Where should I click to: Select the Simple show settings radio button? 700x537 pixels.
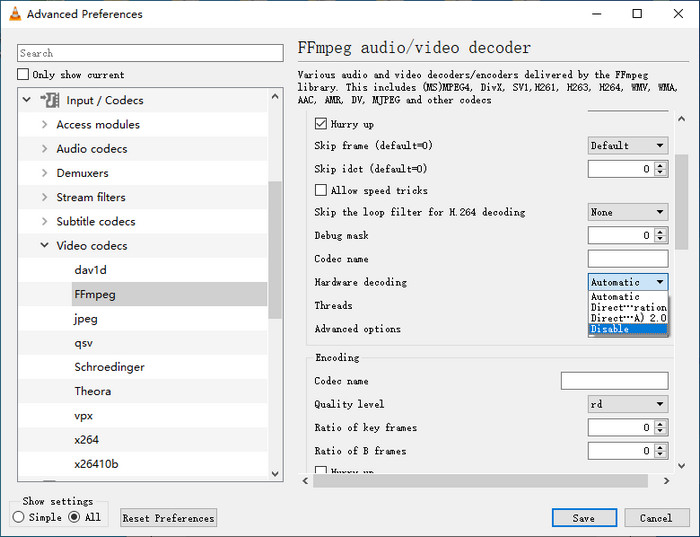[18, 517]
